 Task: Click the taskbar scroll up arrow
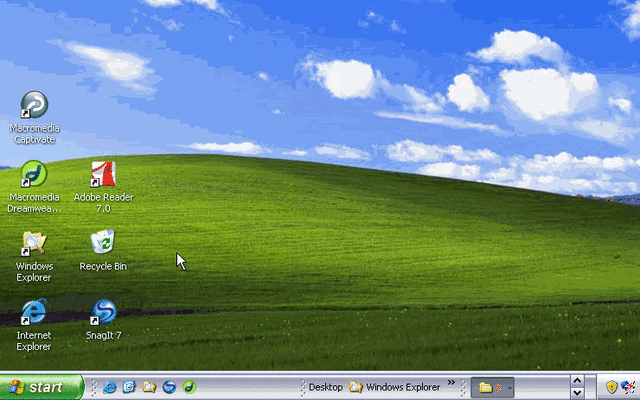coord(577,381)
